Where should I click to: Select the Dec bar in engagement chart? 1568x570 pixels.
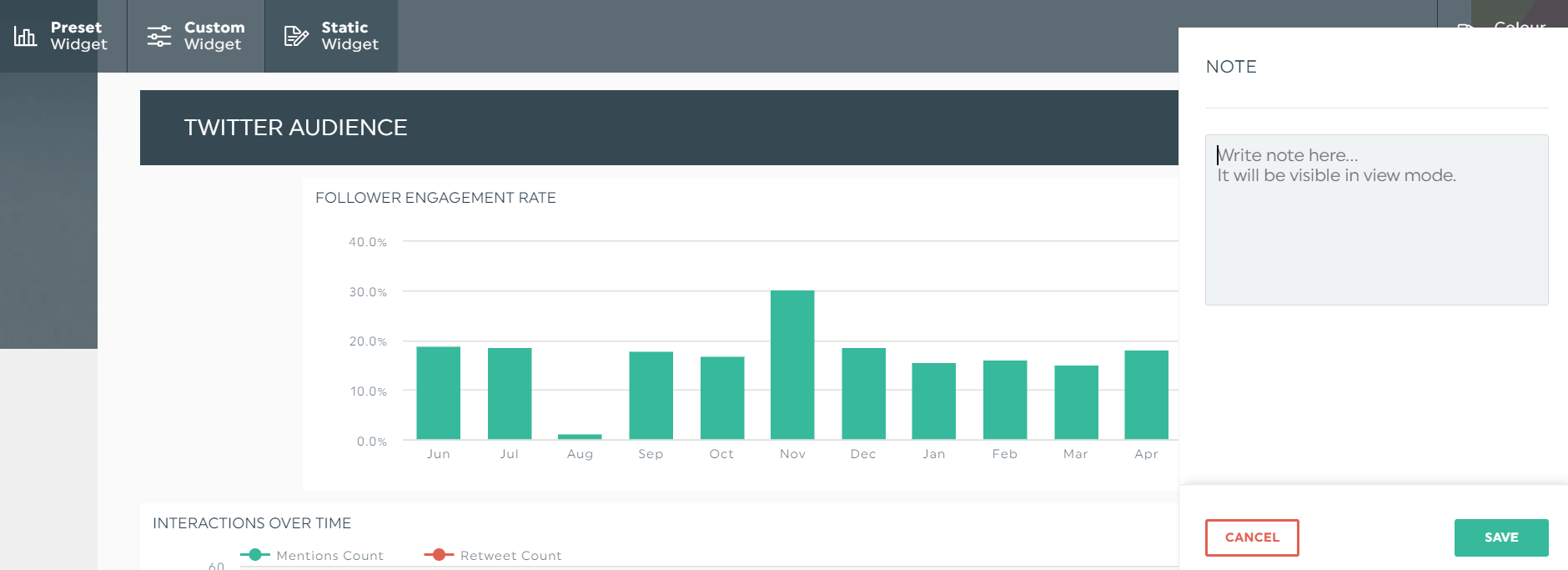click(863, 394)
